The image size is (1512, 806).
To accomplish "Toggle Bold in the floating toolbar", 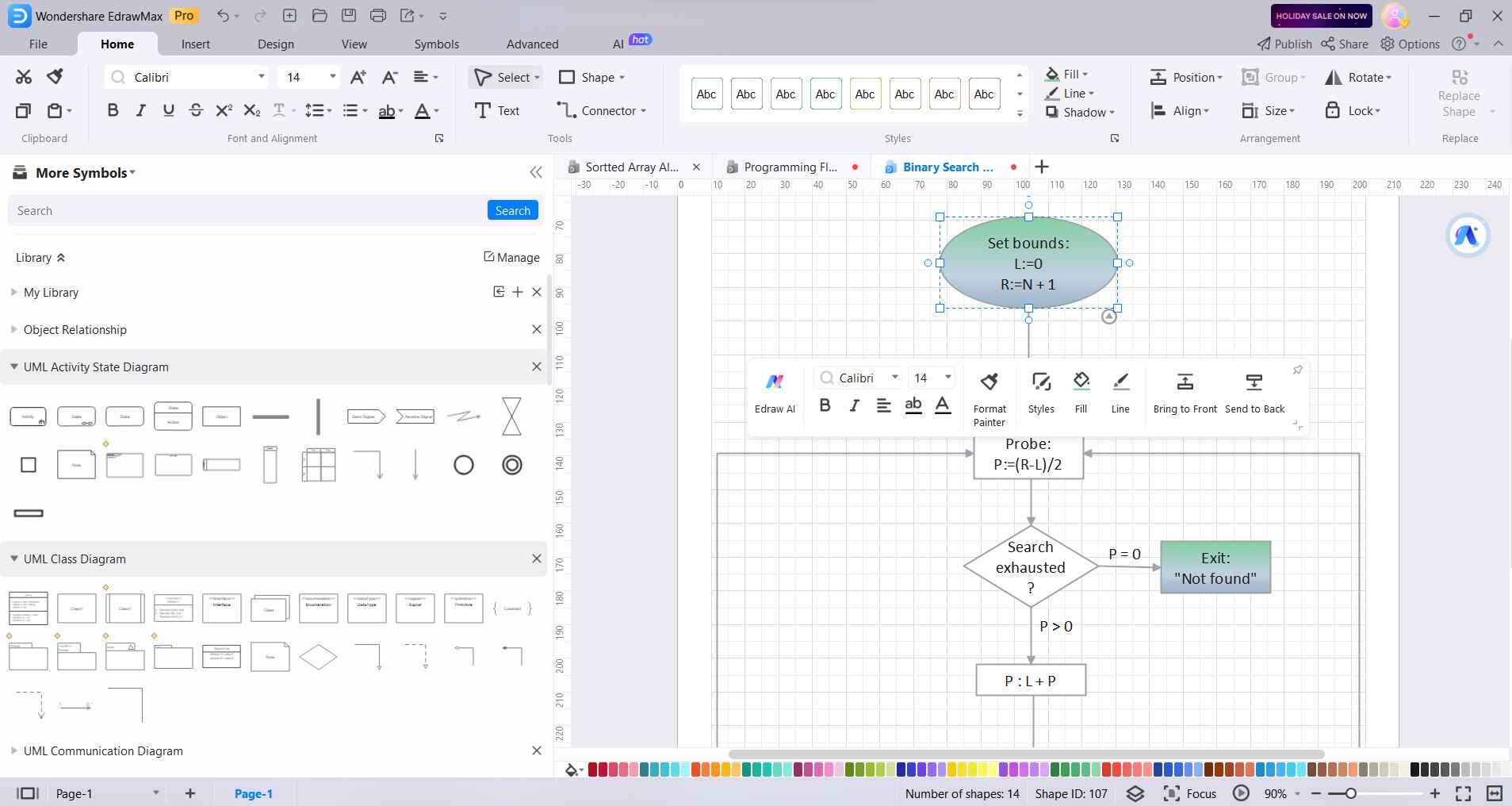I will tap(825, 405).
